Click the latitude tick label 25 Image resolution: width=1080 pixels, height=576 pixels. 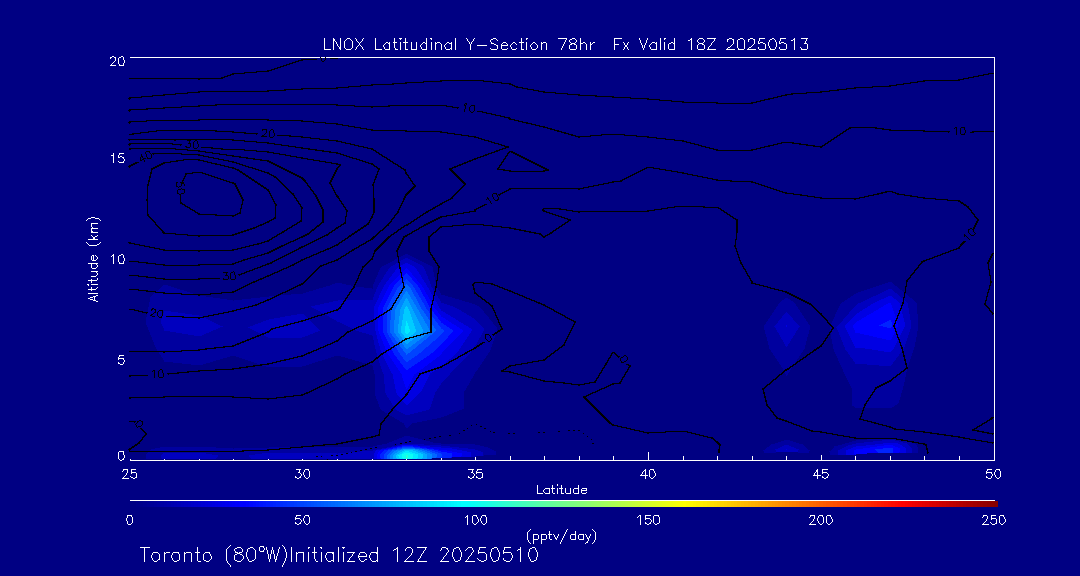point(129,474)
